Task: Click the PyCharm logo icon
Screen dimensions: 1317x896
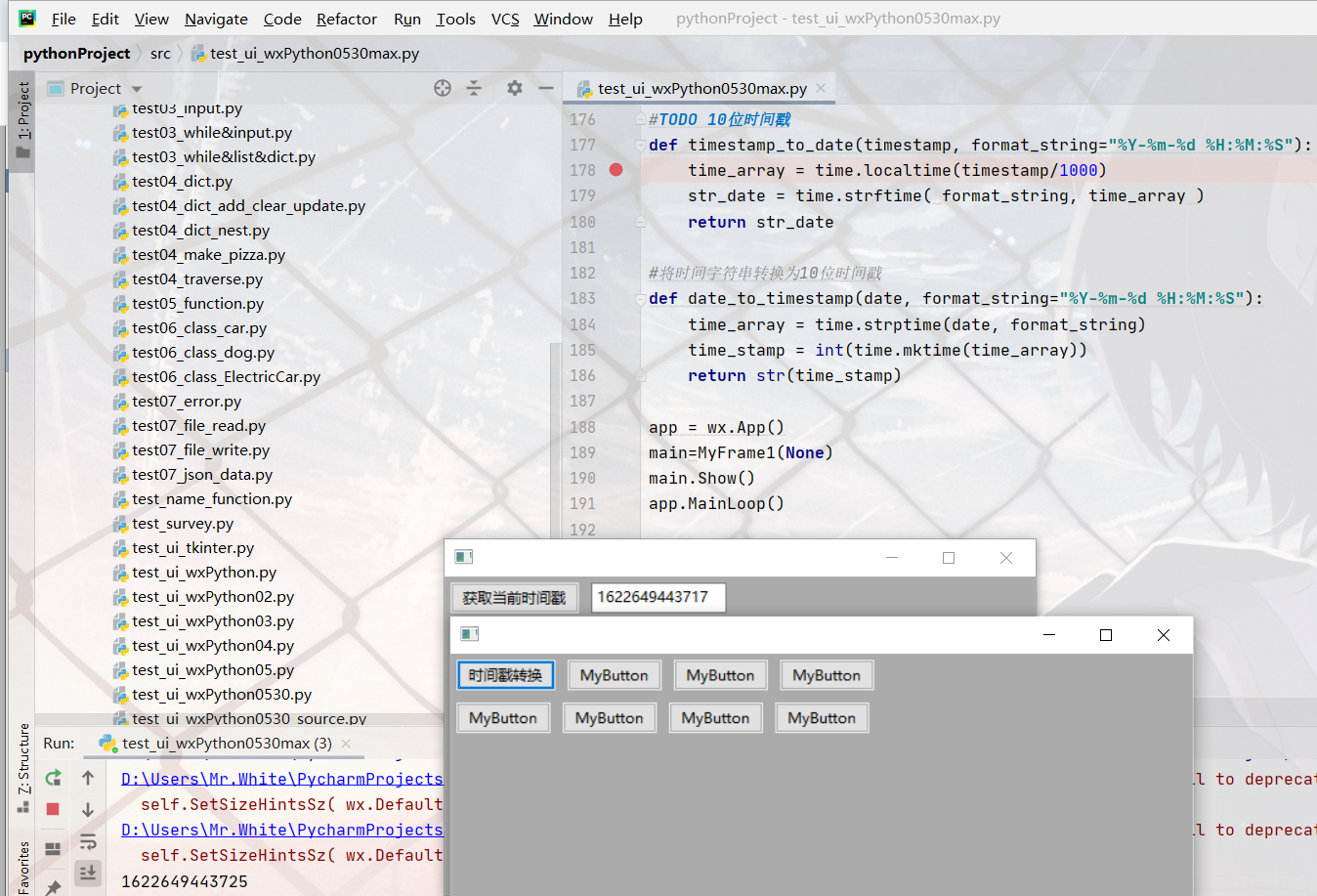Action: [x=27, y=18]
